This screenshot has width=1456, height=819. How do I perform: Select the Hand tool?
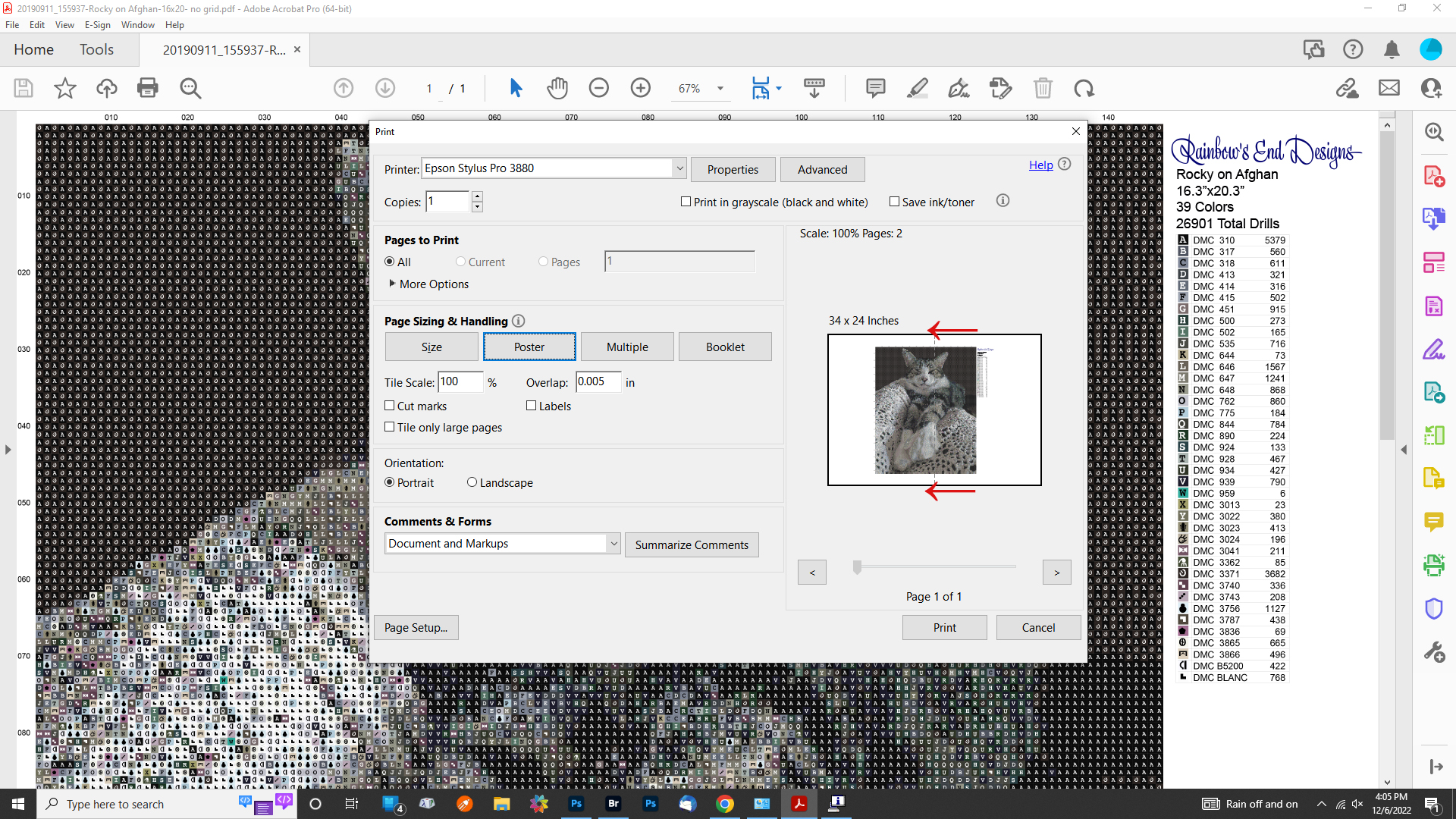point(557,88)
